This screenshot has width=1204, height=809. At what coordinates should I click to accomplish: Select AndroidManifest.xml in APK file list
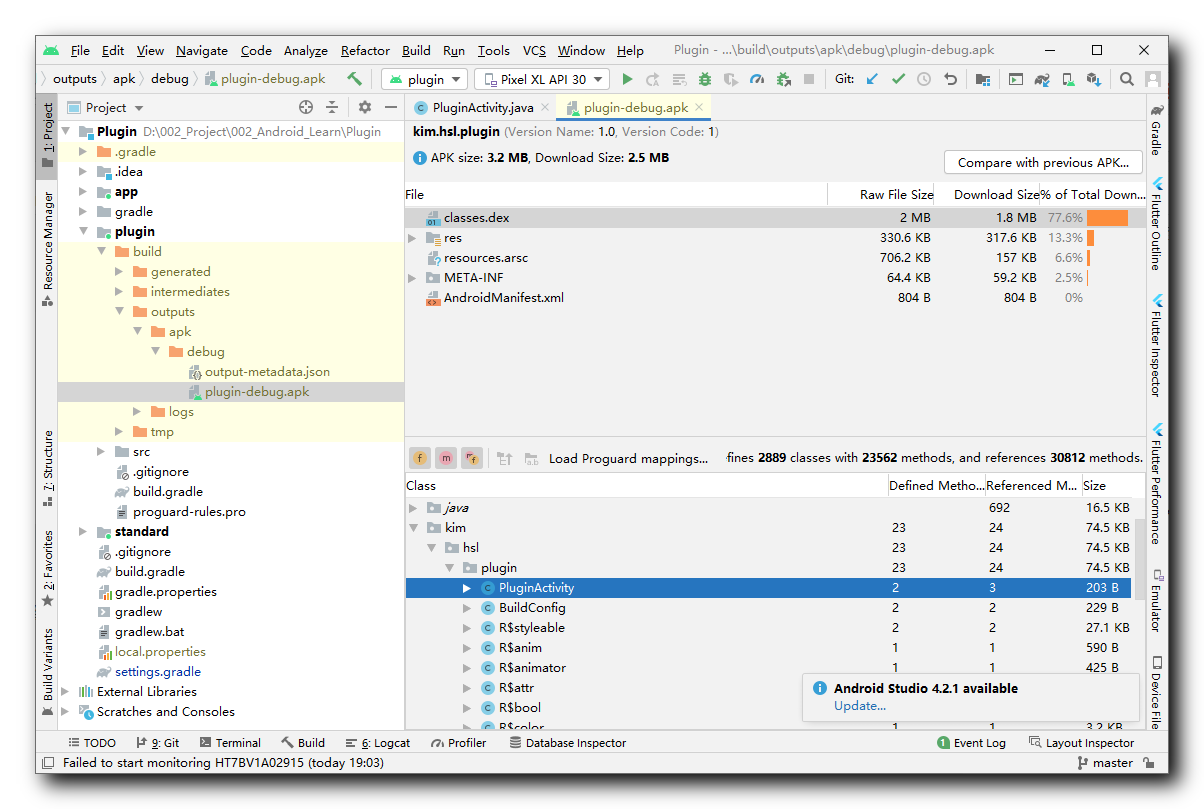(x=775, y=298)
